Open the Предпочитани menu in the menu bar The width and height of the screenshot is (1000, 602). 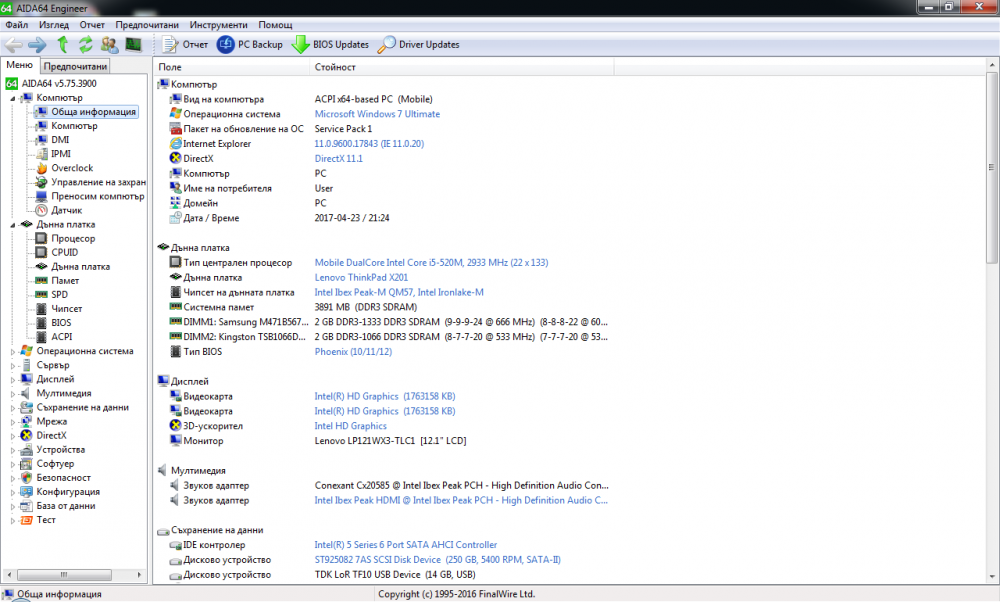pyautogui.click(x=147, y=25)
